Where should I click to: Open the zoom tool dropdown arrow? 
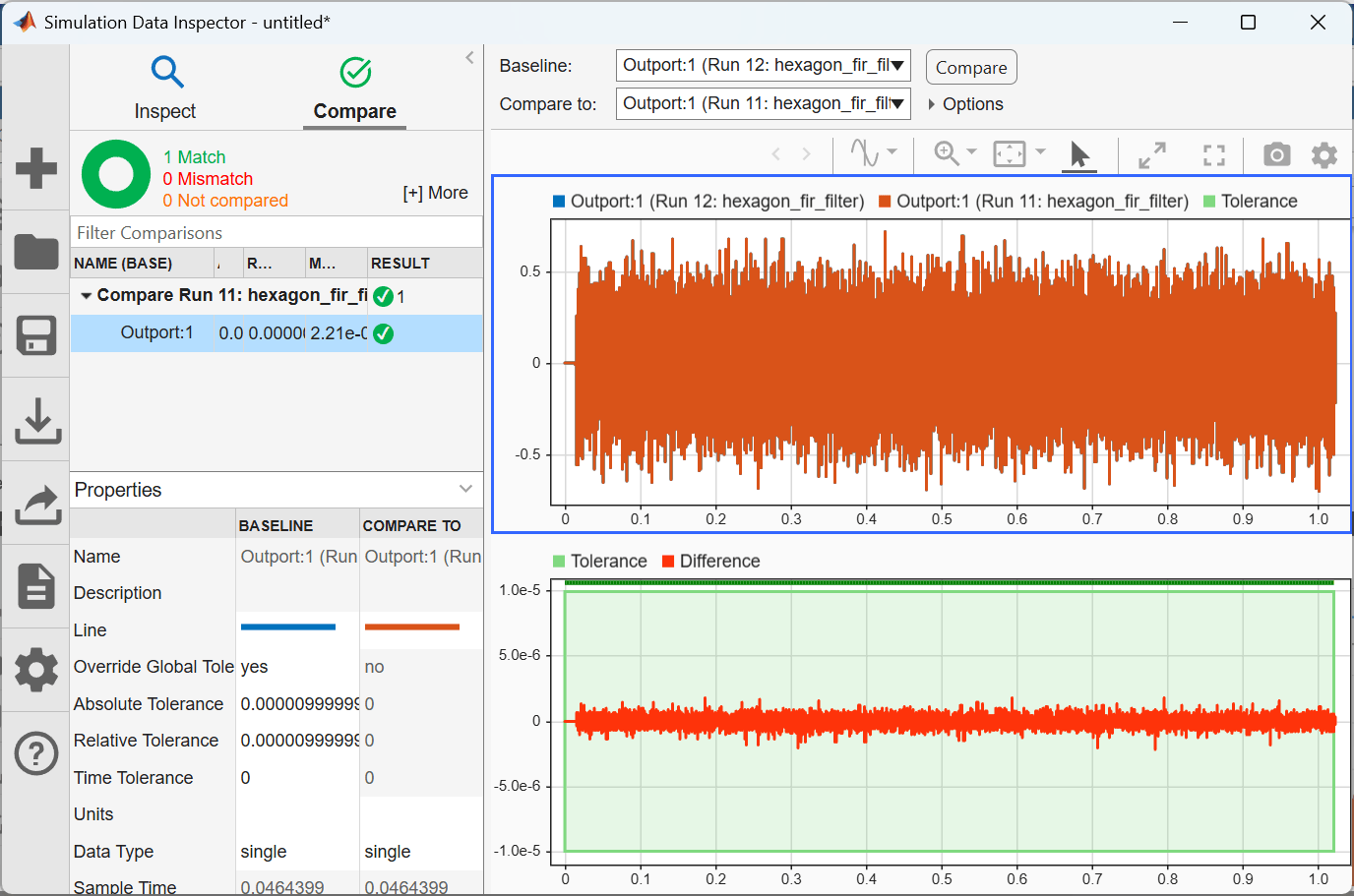(x=971, y=152)
